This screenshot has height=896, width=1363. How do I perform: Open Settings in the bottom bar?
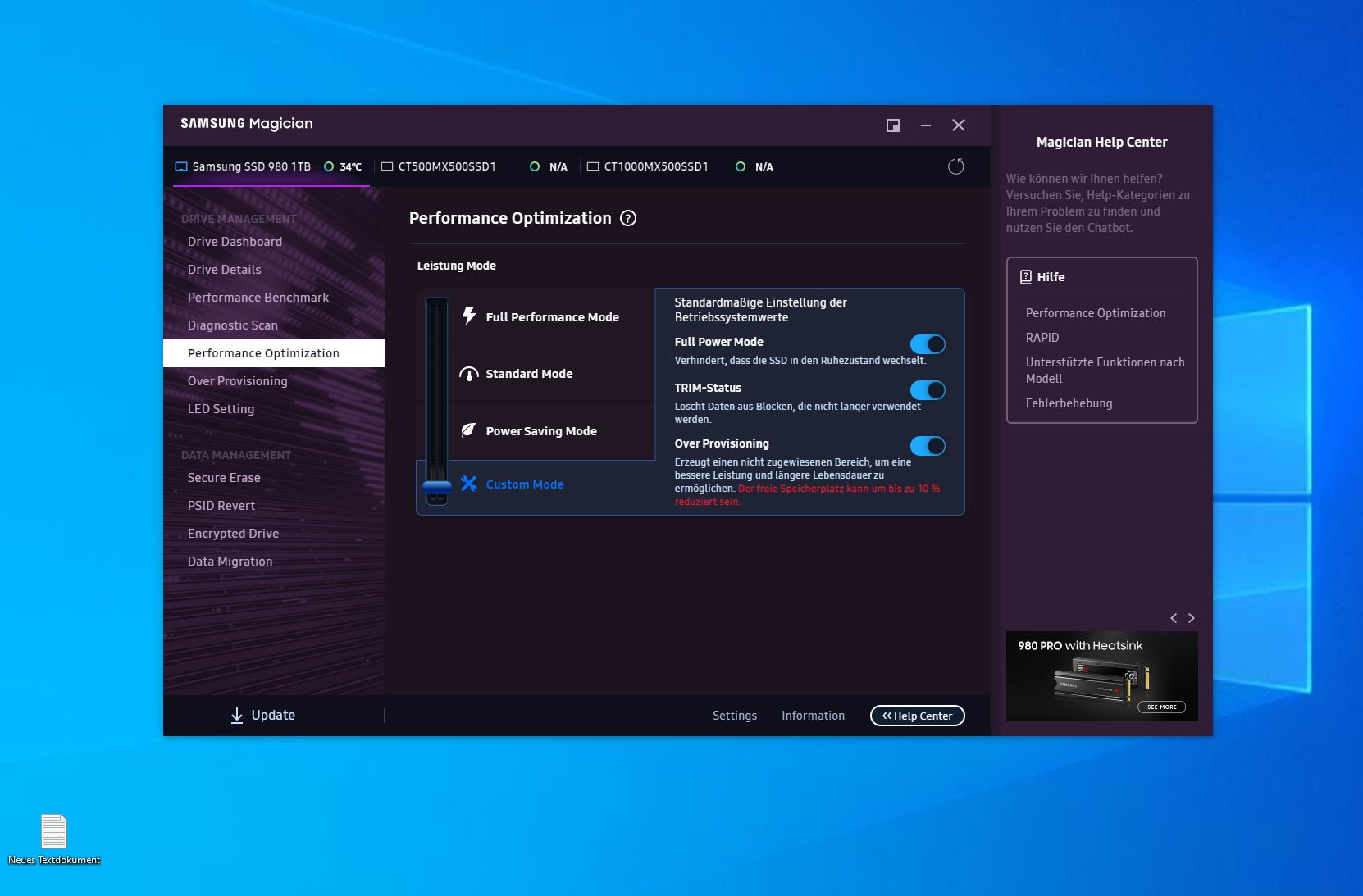[x=735, y=716]
